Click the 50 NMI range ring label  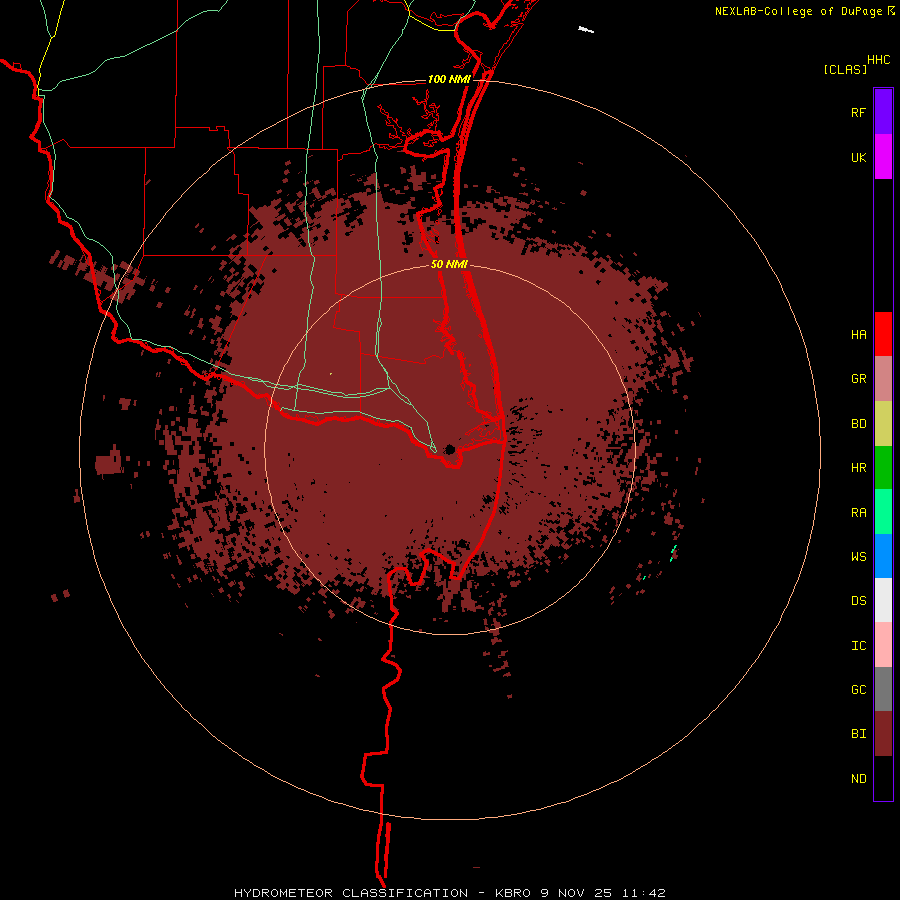pos(449,264)
